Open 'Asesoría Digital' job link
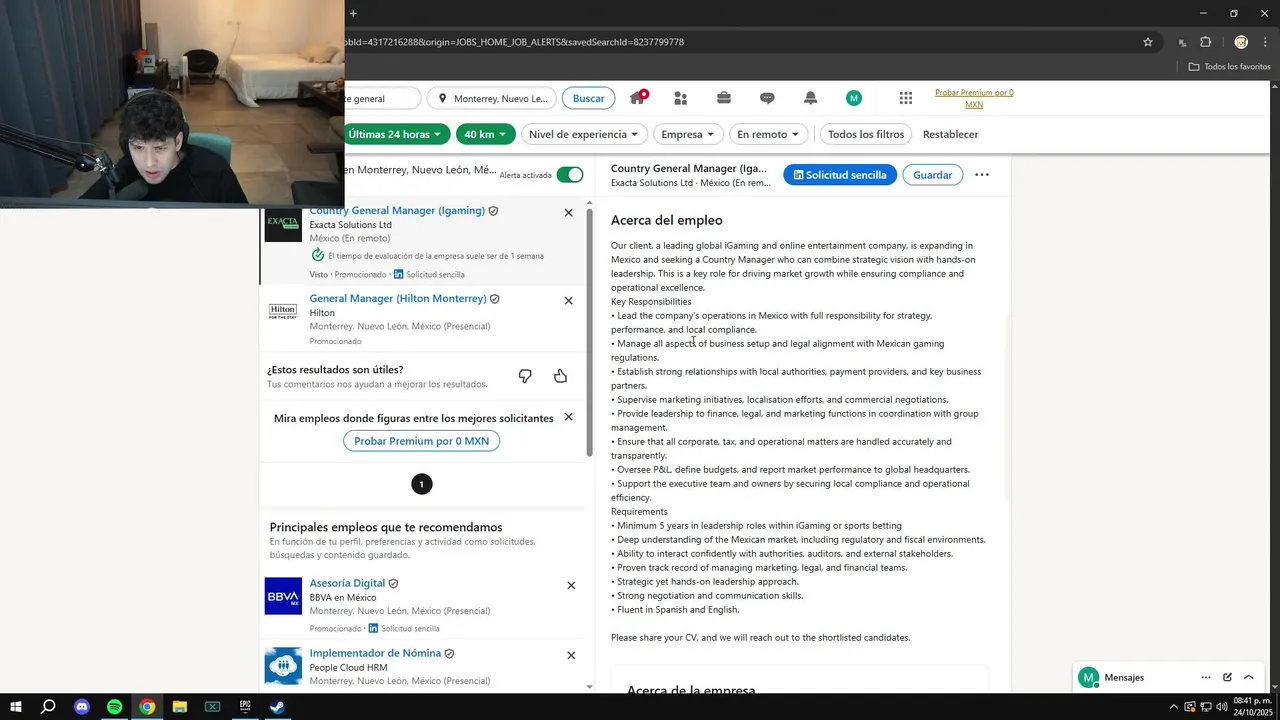Viewport: 1280px width, 720px height. pos(347,583)
